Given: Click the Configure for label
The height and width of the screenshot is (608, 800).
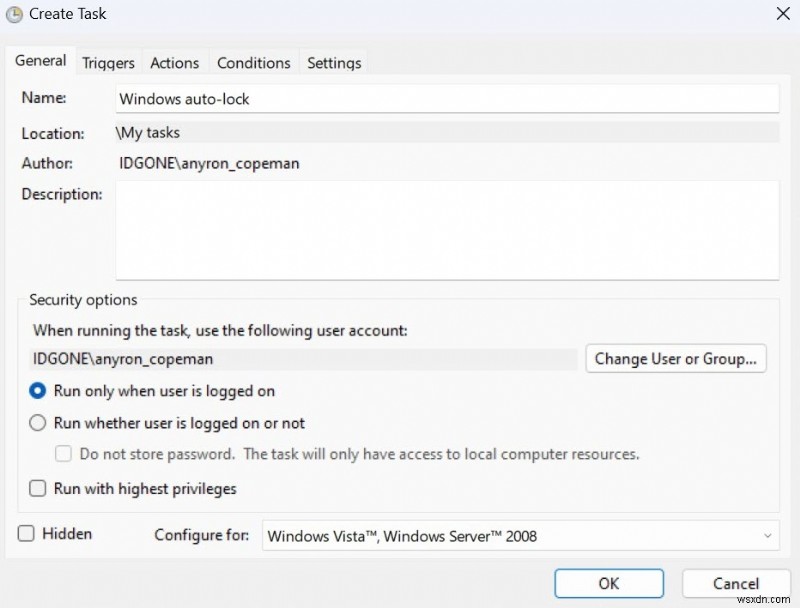Looking at the screenshot, I should [202, 535].
